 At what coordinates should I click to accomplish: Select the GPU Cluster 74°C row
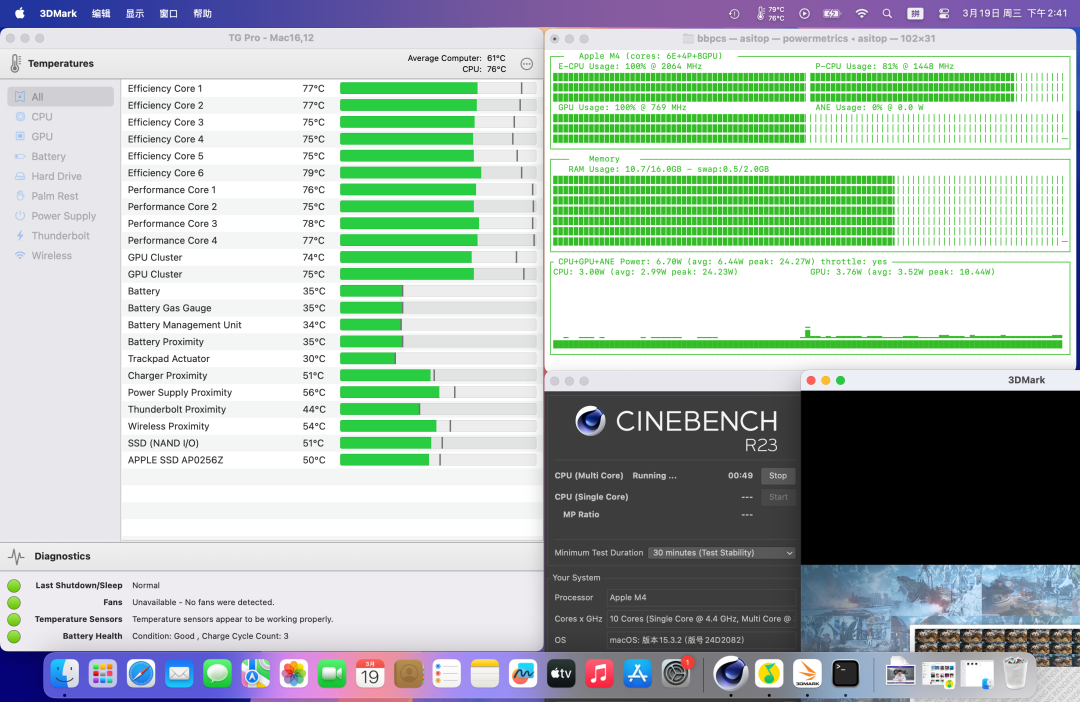point(332,258)
